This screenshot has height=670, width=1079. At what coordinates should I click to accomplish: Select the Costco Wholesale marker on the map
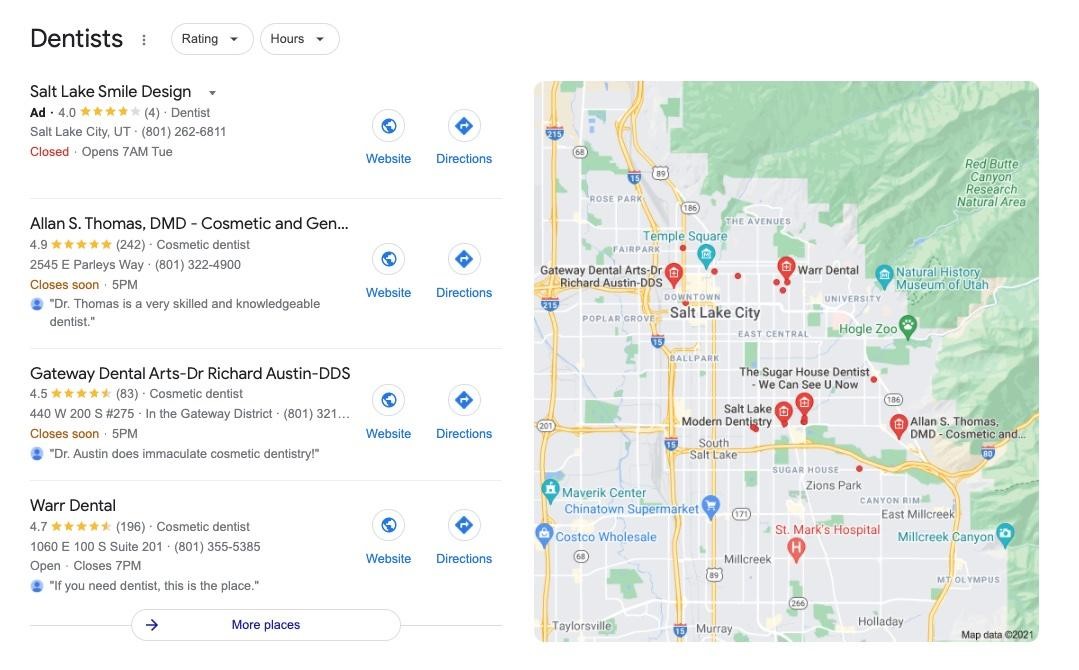(x=544, y=534)
